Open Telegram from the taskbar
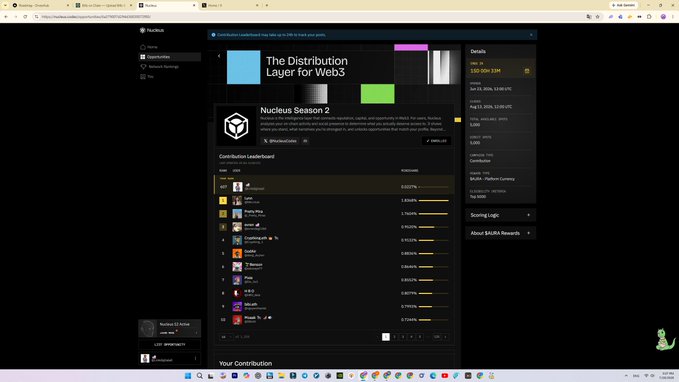Image resolution: width=679 pixels, height=382 pixels. point(305,376)
